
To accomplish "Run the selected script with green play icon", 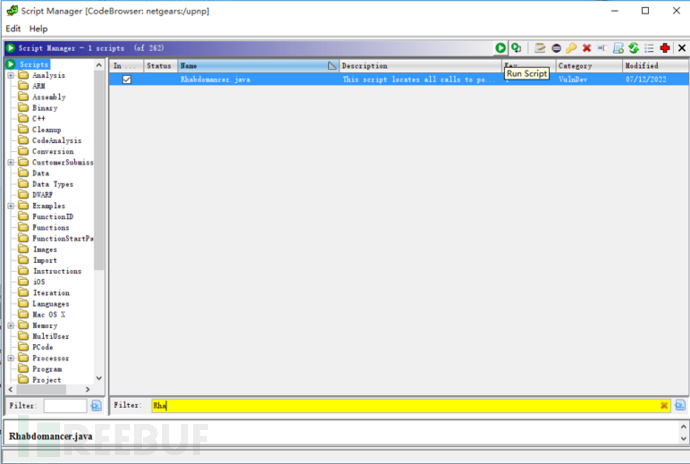I will click(500, 48).
